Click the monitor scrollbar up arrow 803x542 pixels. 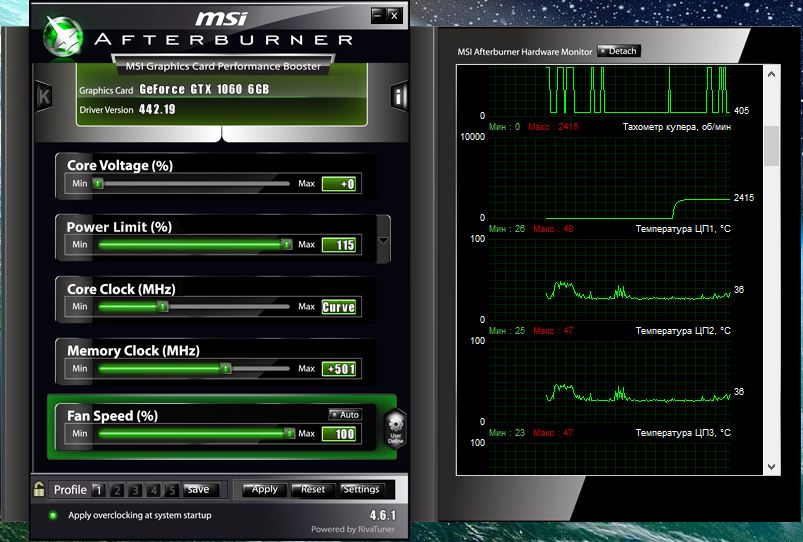coord(772,74)
